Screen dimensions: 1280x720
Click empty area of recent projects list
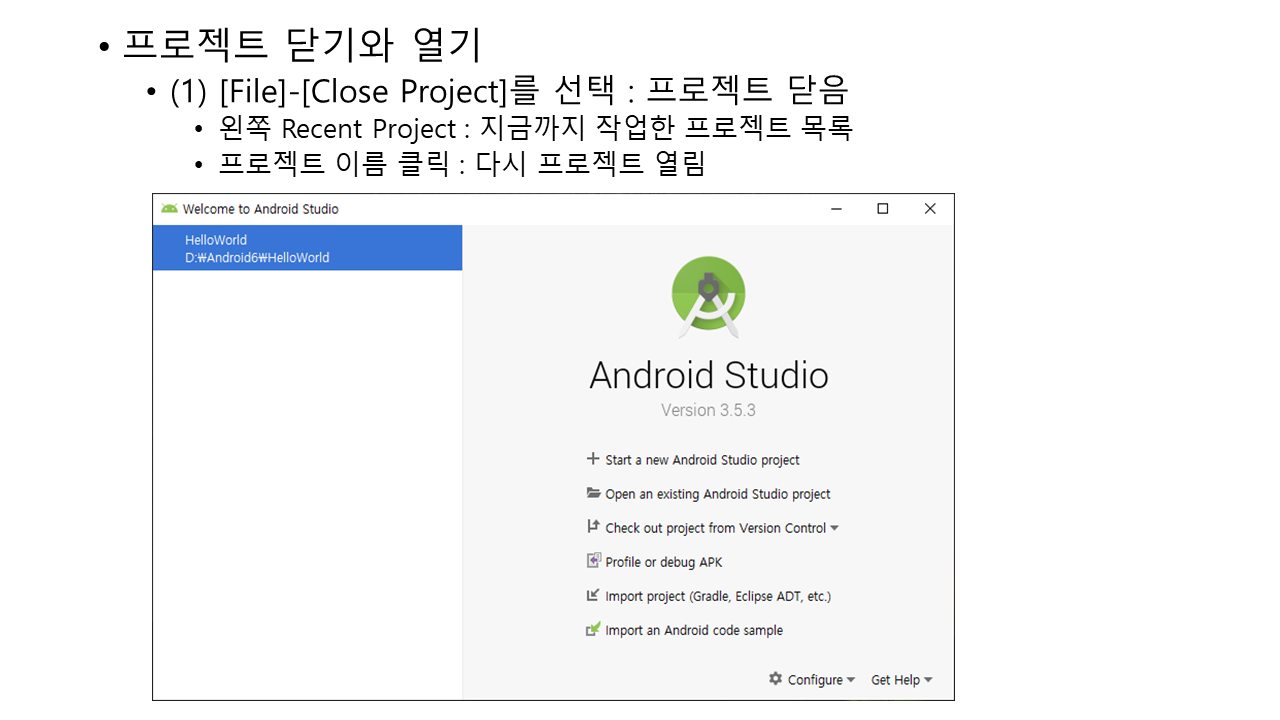coord(307,480)
